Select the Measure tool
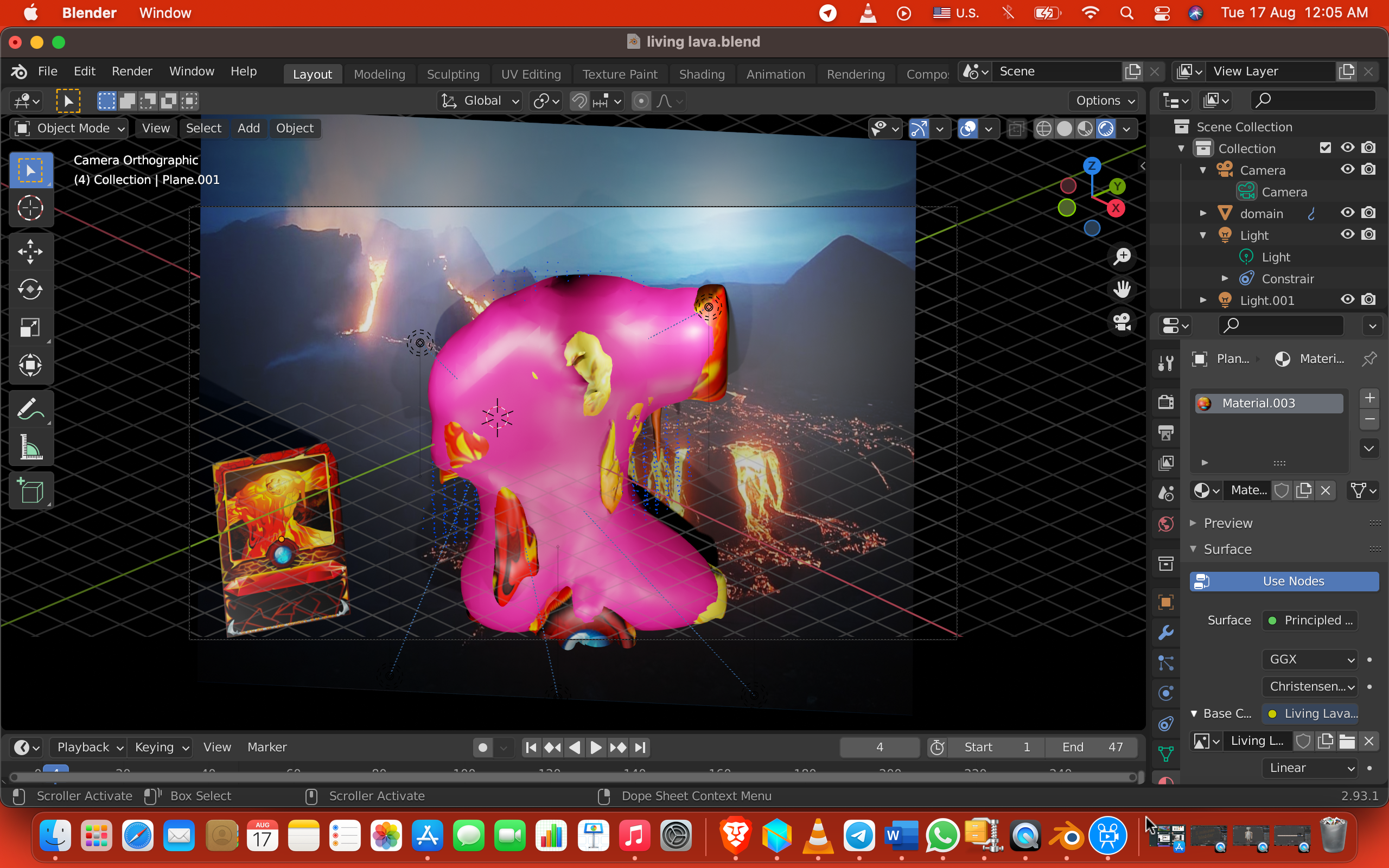Image resolution: width=1389 pixels, height=868 pixels. pos(30,446)
